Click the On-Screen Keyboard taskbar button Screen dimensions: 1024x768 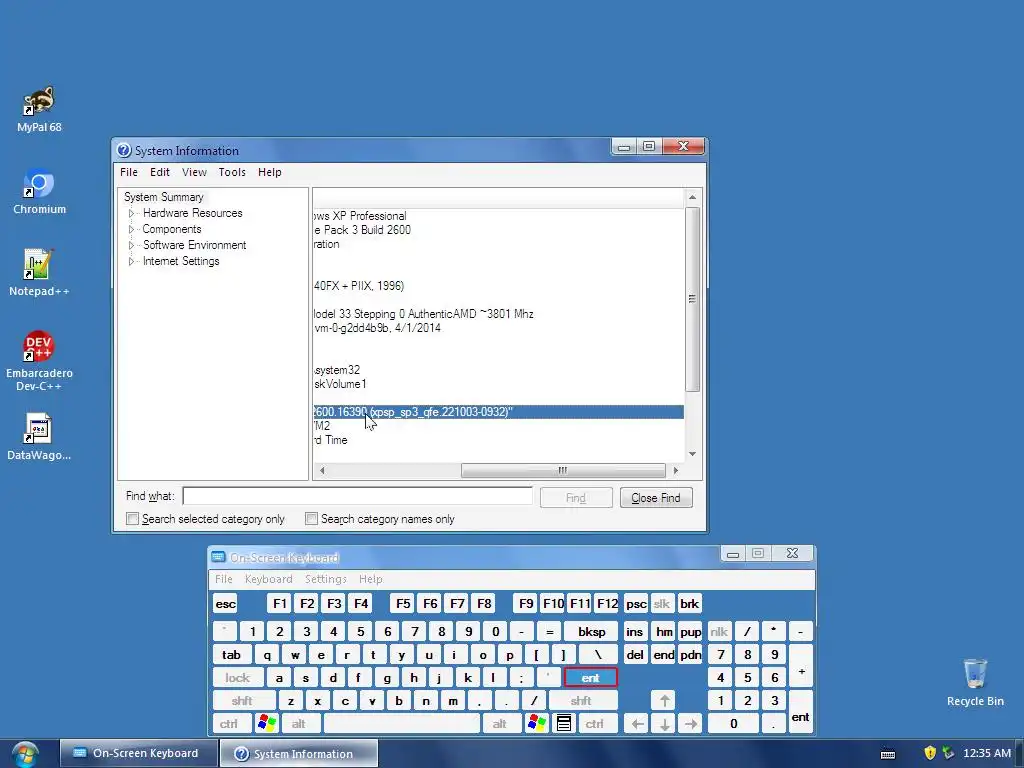(137, 753)
